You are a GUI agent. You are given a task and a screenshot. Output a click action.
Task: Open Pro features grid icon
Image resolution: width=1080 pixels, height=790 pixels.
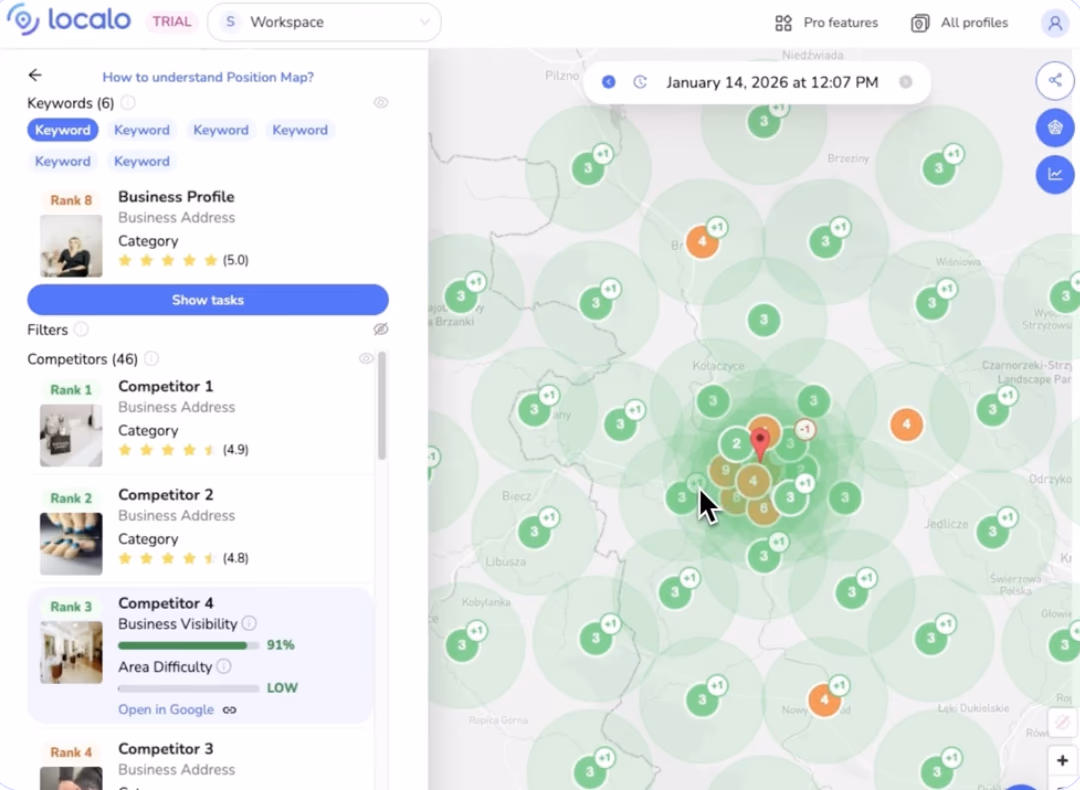[783, 23]
